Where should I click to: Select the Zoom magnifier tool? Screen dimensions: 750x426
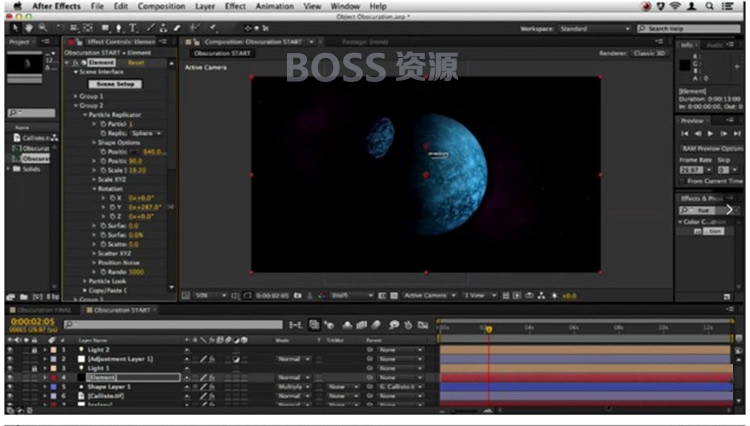(43, 28)
